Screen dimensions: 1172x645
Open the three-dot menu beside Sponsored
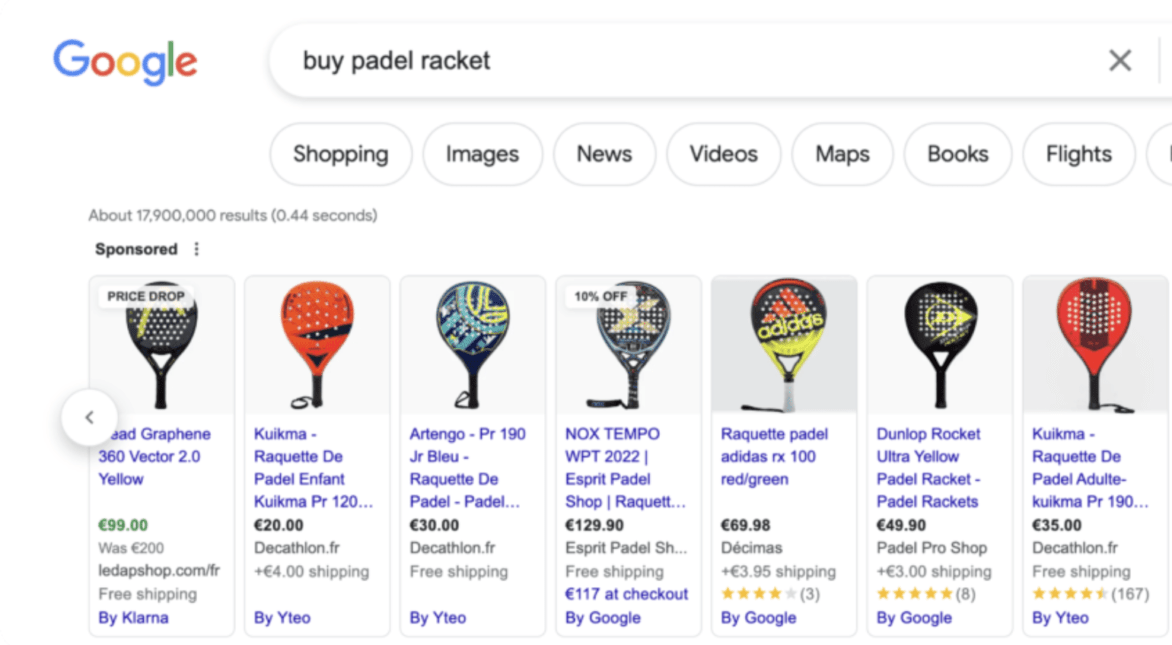click(x=196, y=249)
